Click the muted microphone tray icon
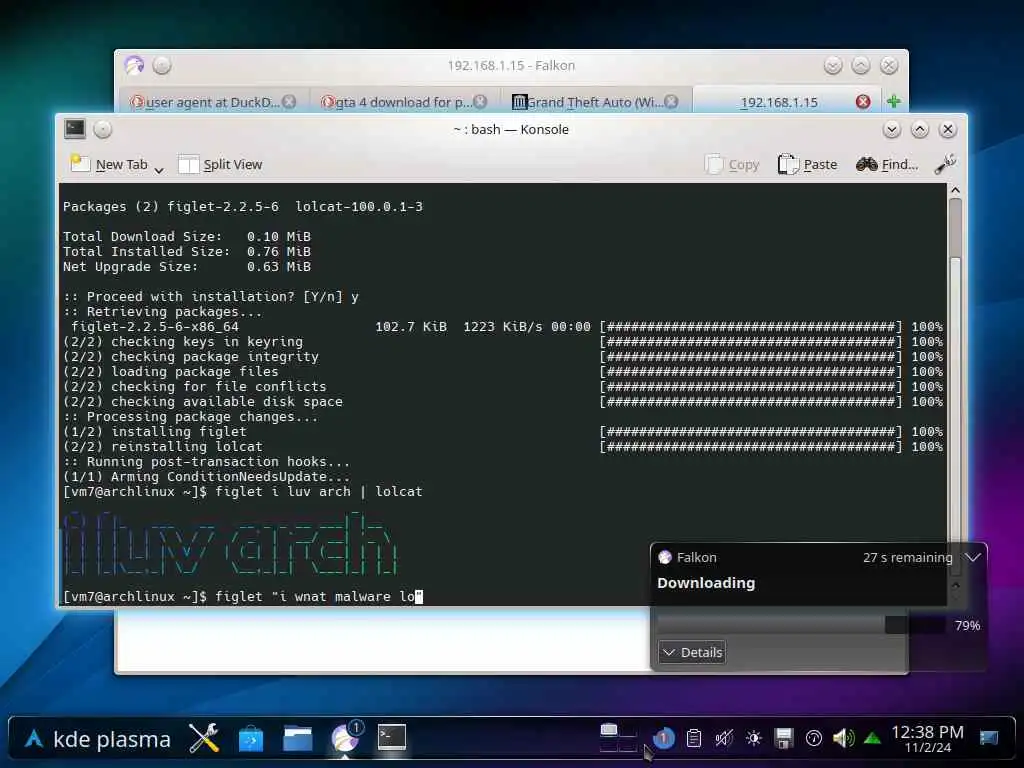This screenshot has height=768, width=1024. 724,739
